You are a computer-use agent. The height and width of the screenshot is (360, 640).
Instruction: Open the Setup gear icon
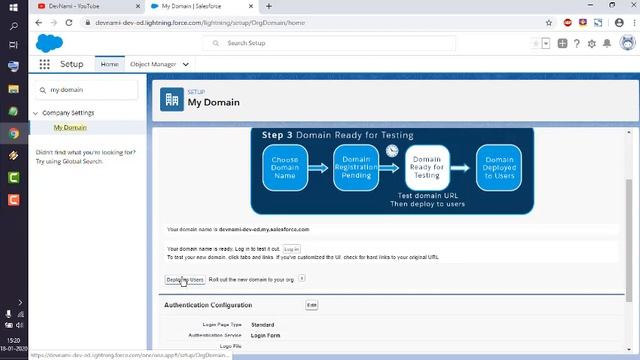[591, 43]
